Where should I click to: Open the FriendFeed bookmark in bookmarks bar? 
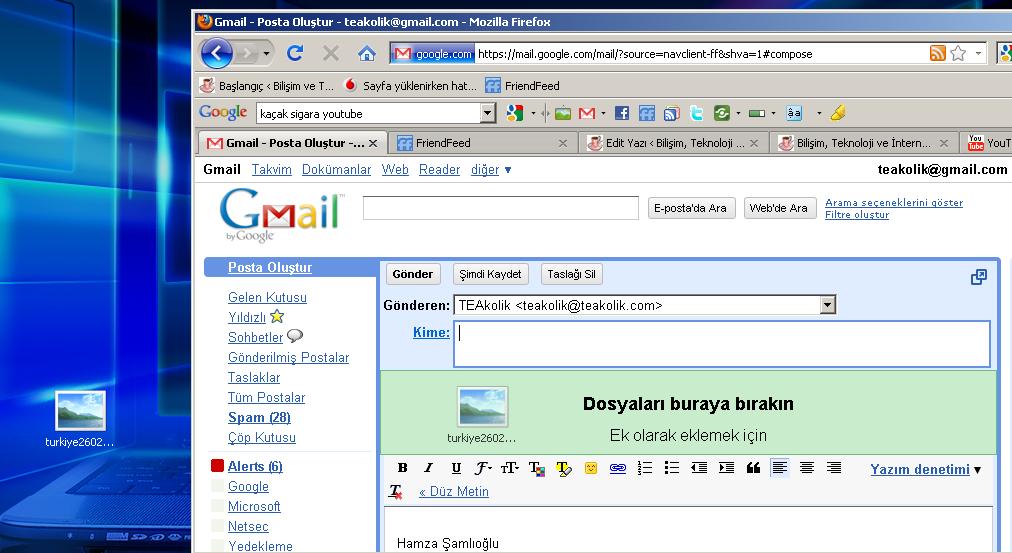point(523,85)
